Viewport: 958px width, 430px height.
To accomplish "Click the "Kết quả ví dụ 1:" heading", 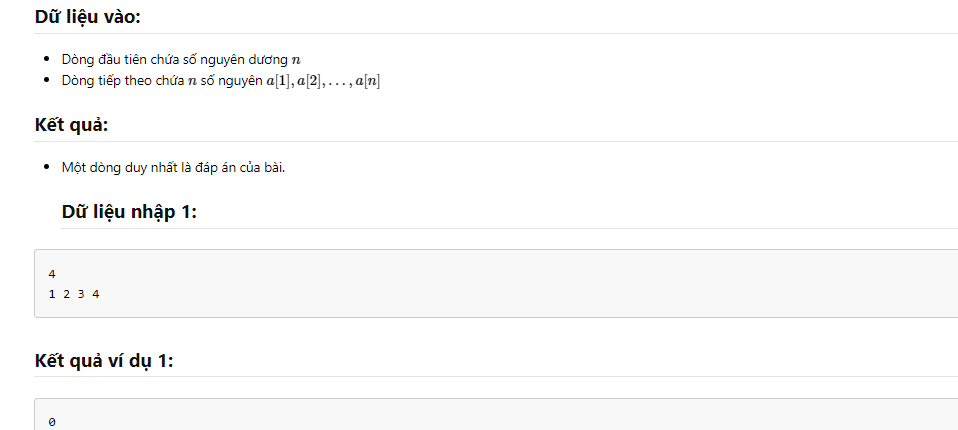I will point(104,360).
